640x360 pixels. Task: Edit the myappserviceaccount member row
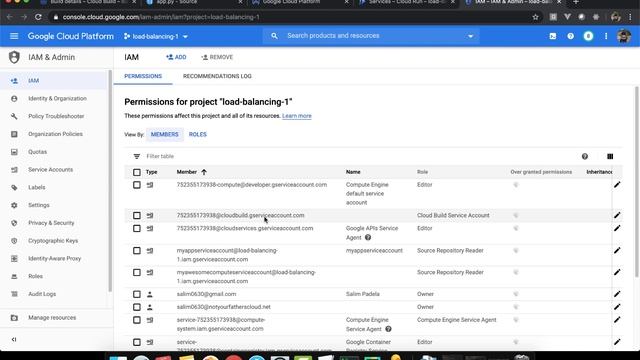coord(617,251)
